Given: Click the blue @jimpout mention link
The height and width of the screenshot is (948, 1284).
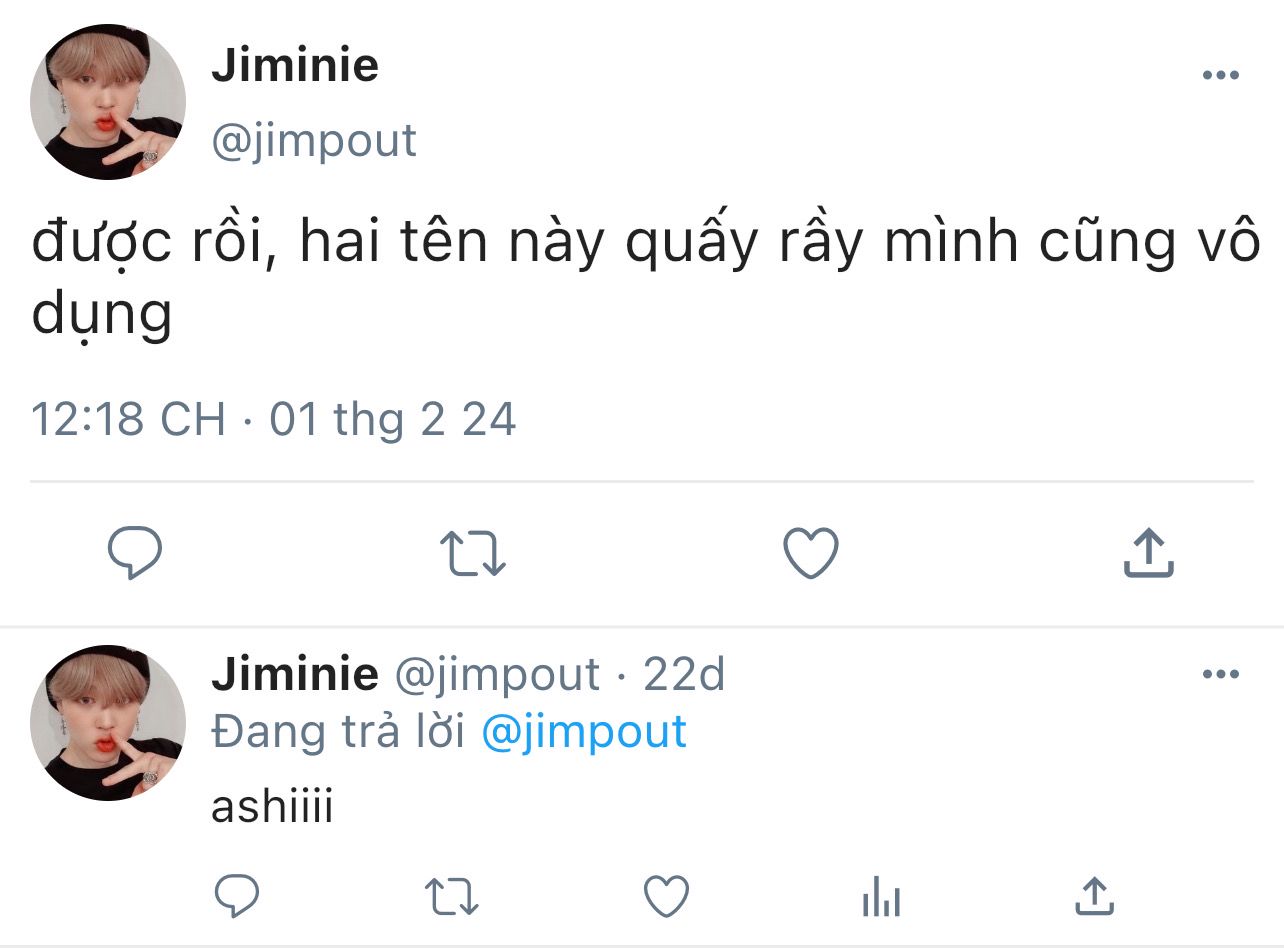Looking at the screenshot, I should [x=584, y=732].
